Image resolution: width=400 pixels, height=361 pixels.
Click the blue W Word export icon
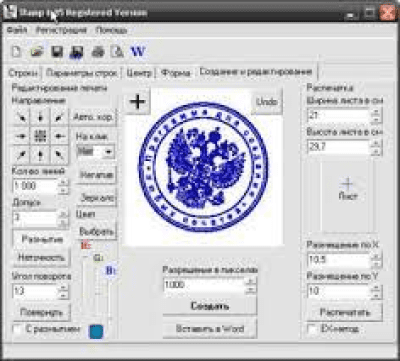[x=138, y=52]
